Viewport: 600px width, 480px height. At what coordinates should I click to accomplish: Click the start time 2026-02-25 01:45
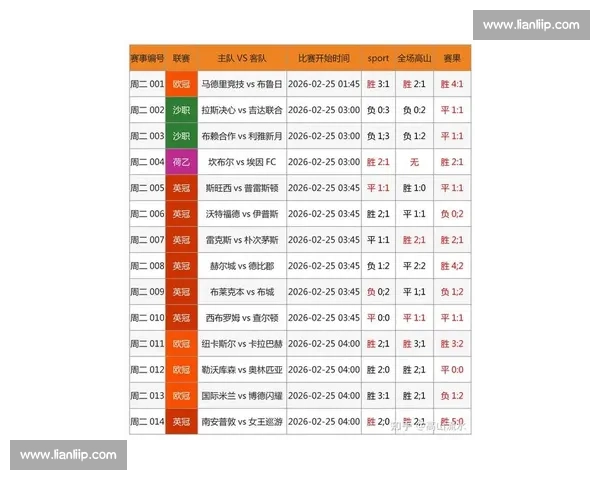[x=324, y=84]
